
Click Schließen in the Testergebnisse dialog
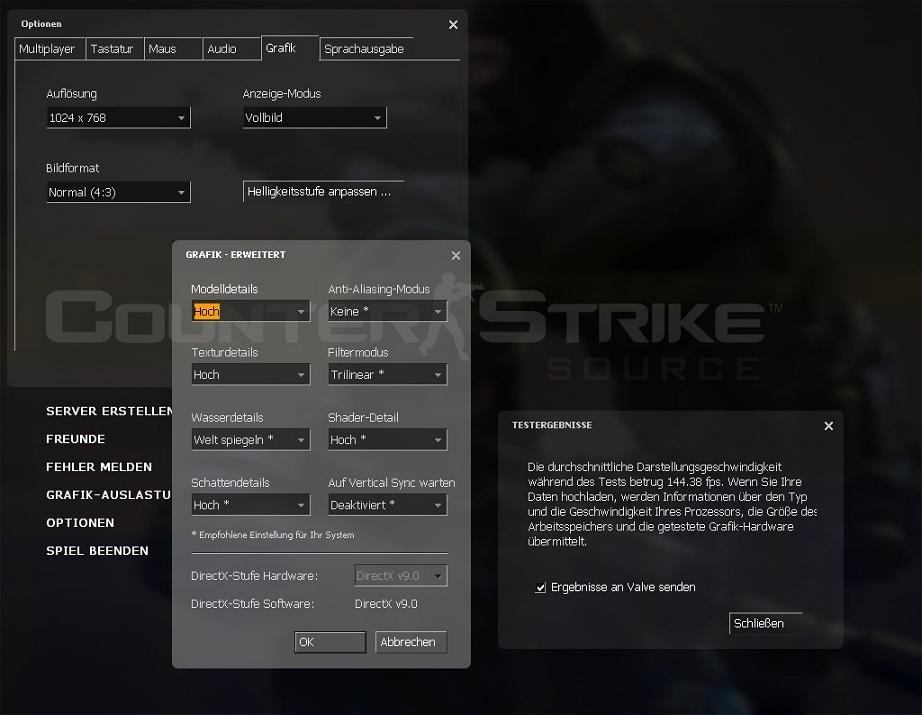click(765, 623)
